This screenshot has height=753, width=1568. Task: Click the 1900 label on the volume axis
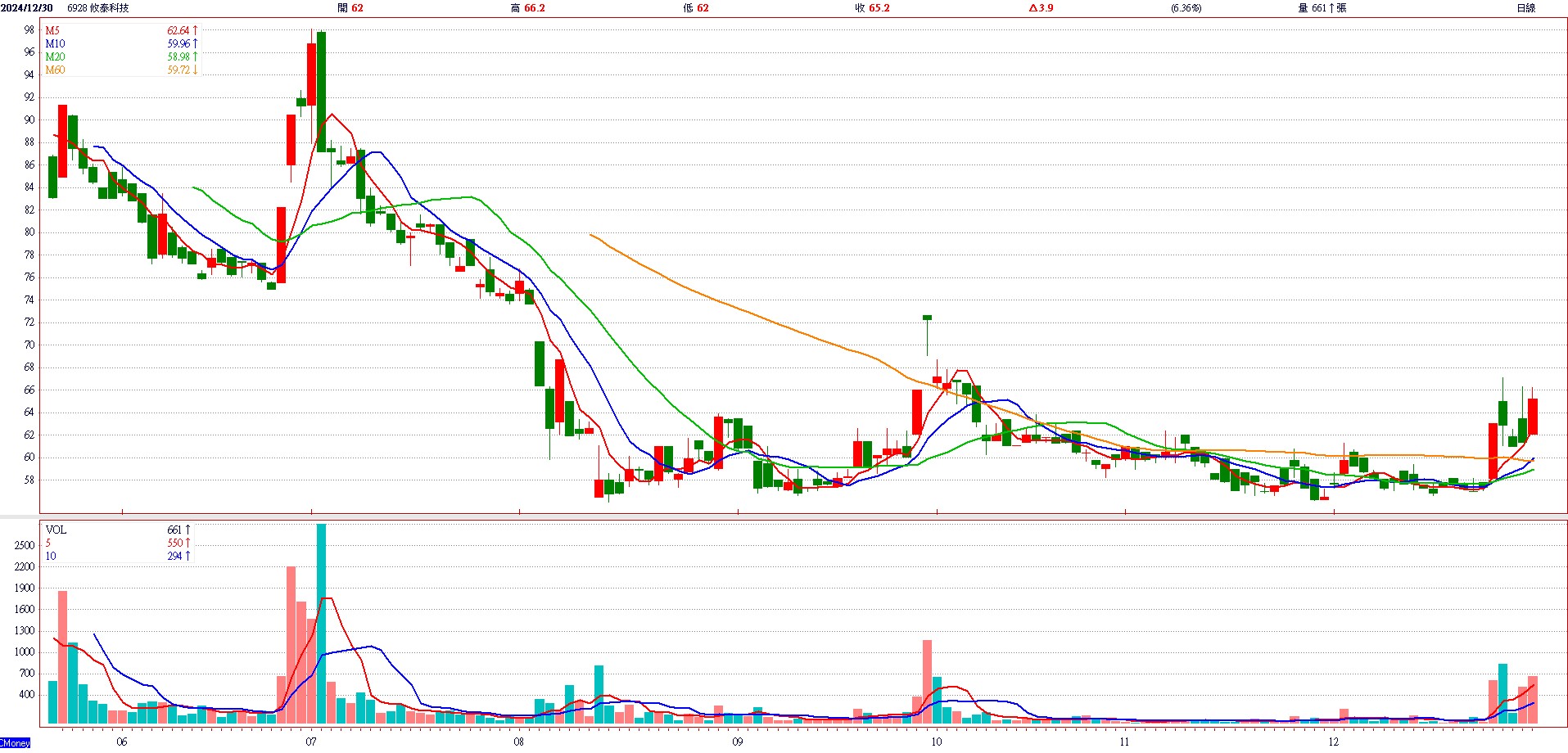(x=25, y=588)
